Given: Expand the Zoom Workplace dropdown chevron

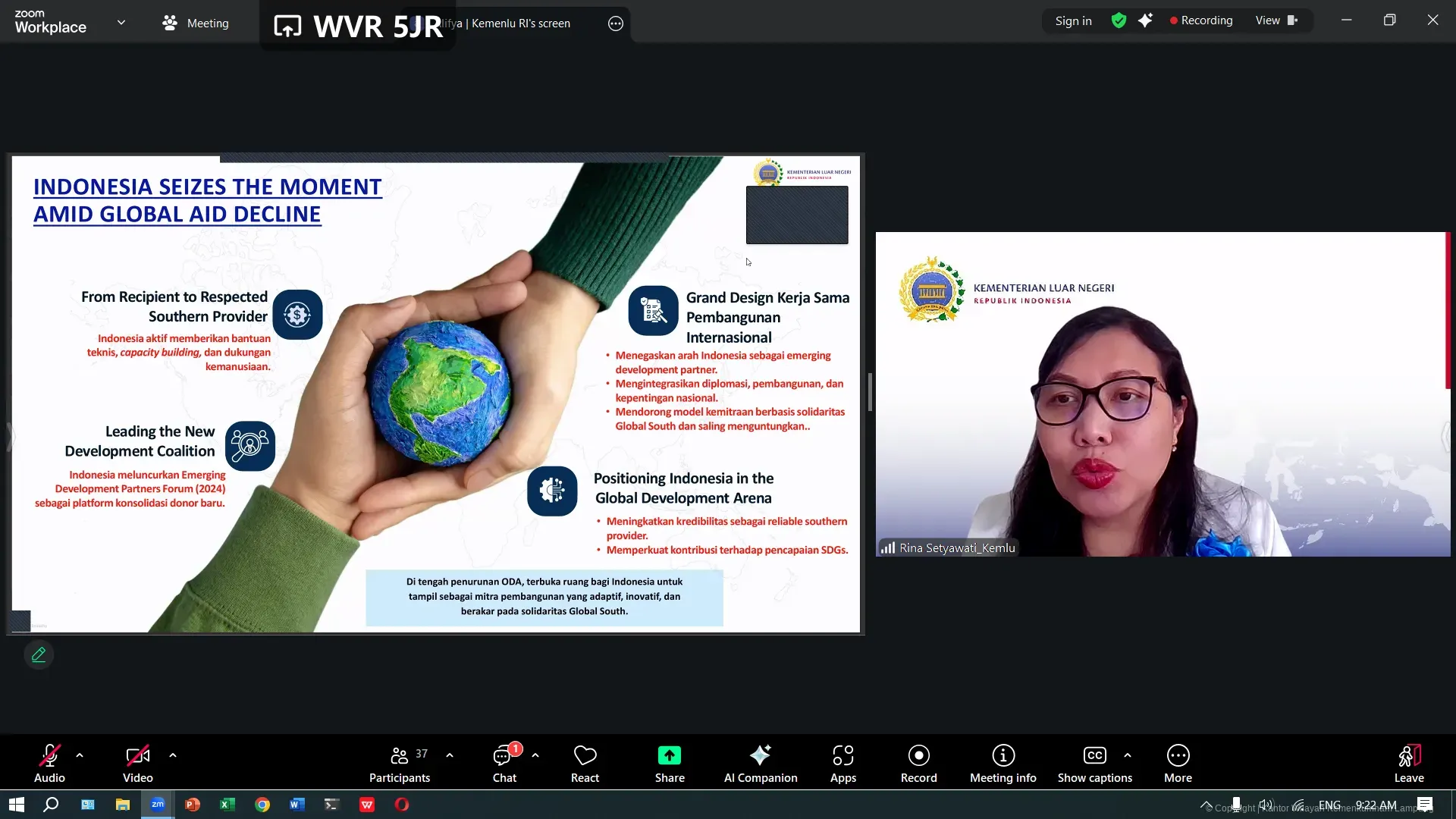Looking at the screenshot, I should [x=121, y=22].
